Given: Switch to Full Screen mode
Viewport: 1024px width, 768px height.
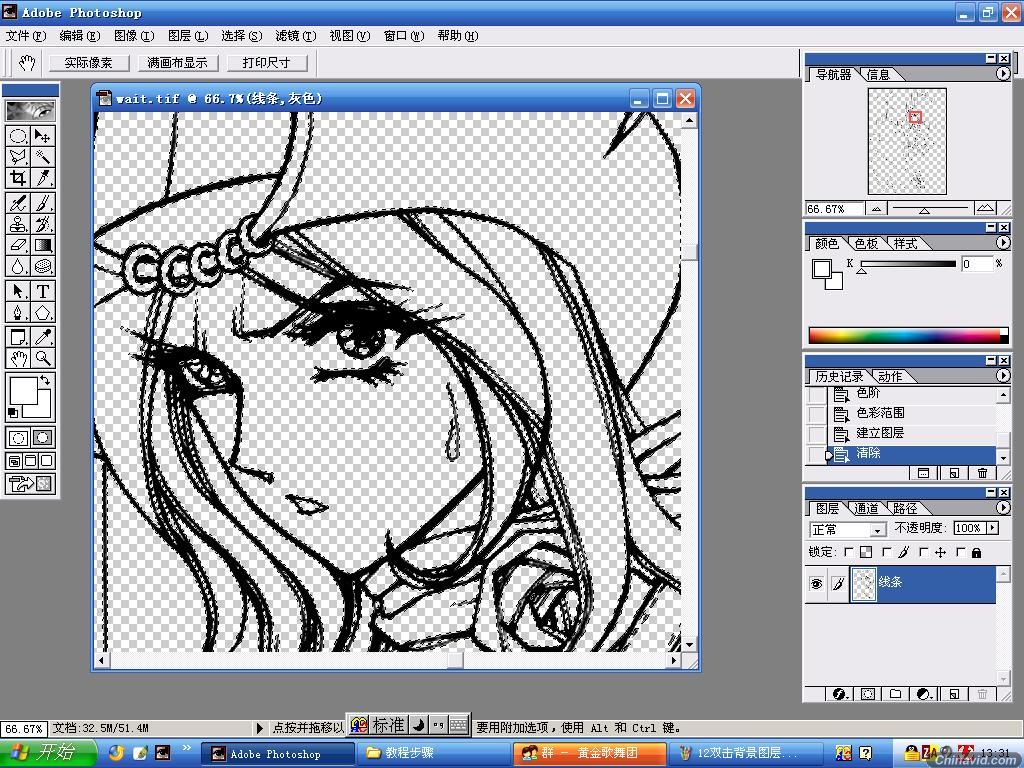Looking at the screenshot, I should pos(46,461).
